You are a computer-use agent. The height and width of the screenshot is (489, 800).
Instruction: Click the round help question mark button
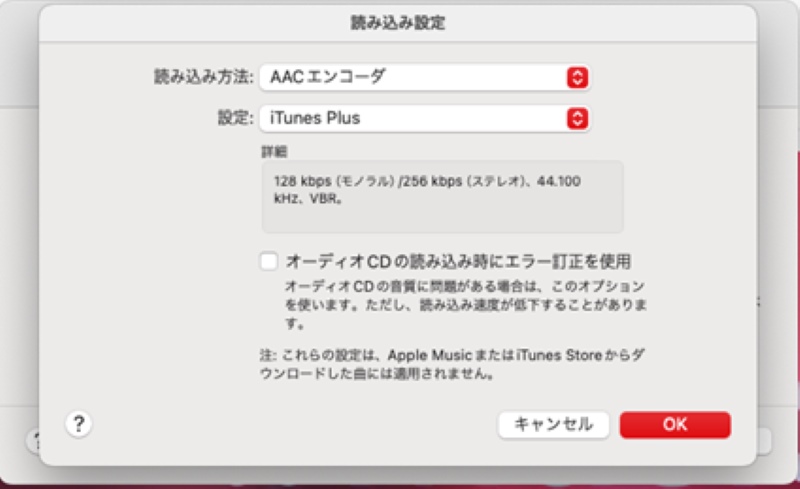pos(79,423)
